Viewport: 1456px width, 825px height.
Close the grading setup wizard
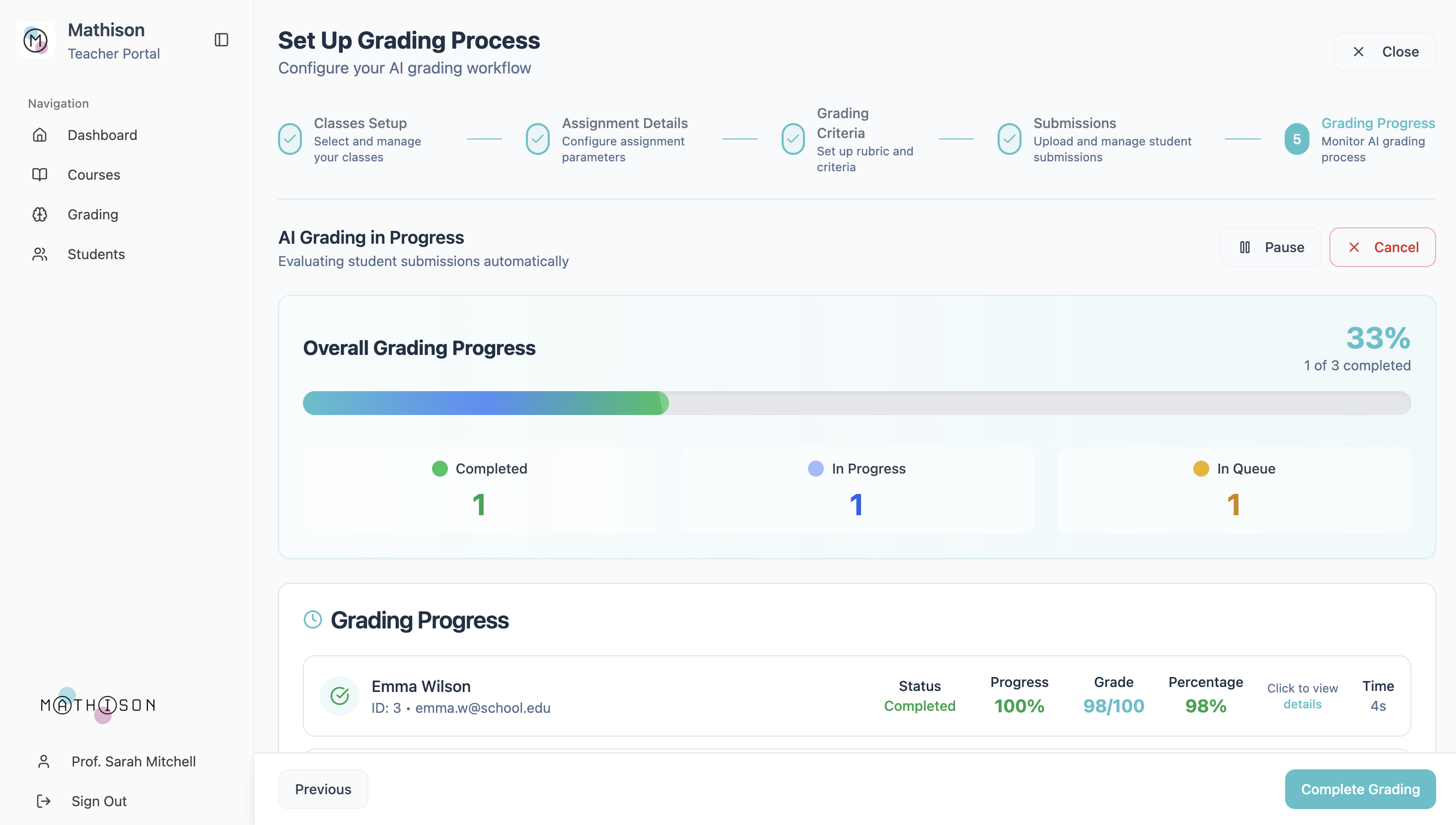[1384, 52]
